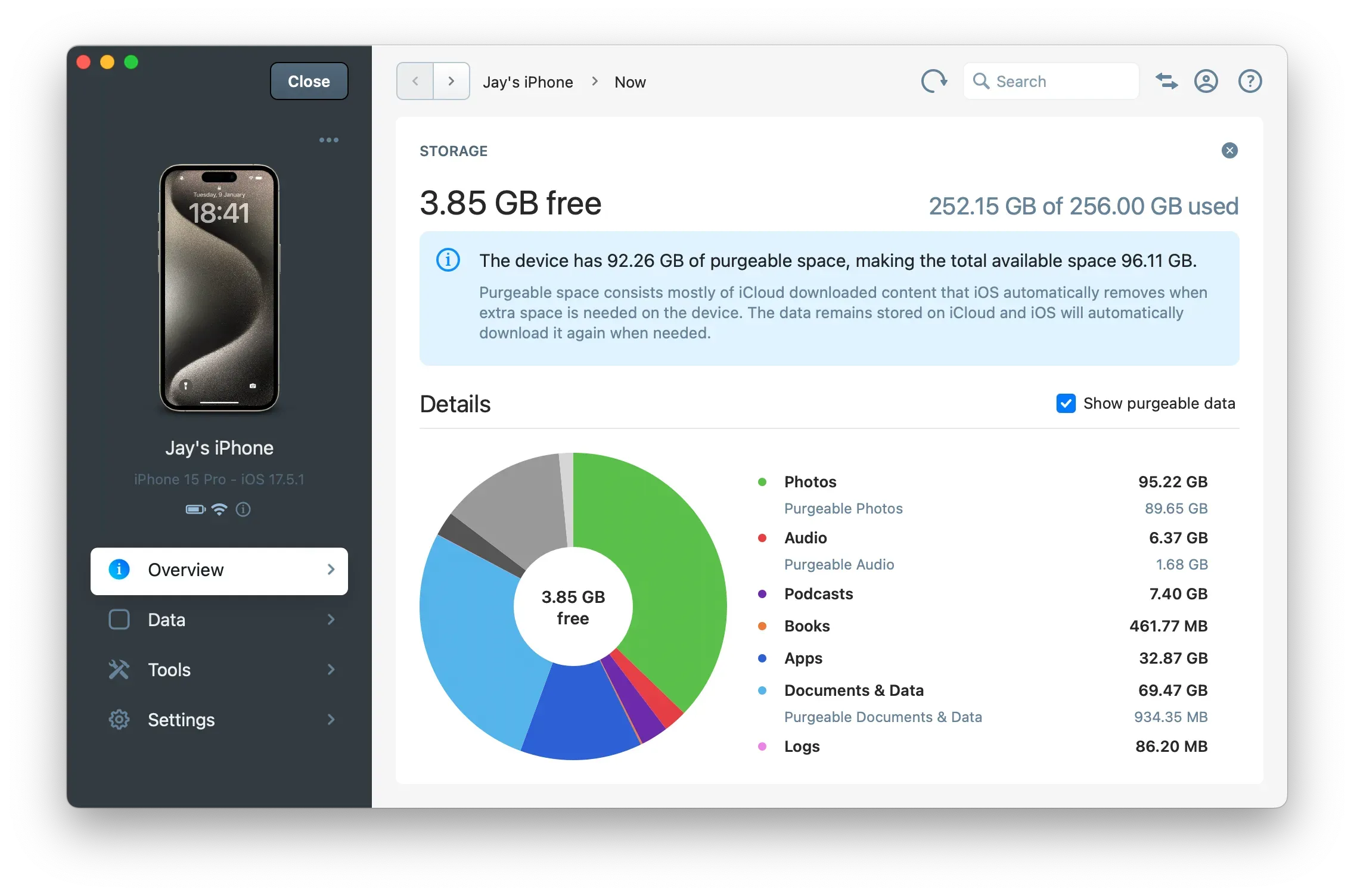Open the transfer/compare devices icon
Viewport: 1354px width, 896px height.
coord(1167,81)
